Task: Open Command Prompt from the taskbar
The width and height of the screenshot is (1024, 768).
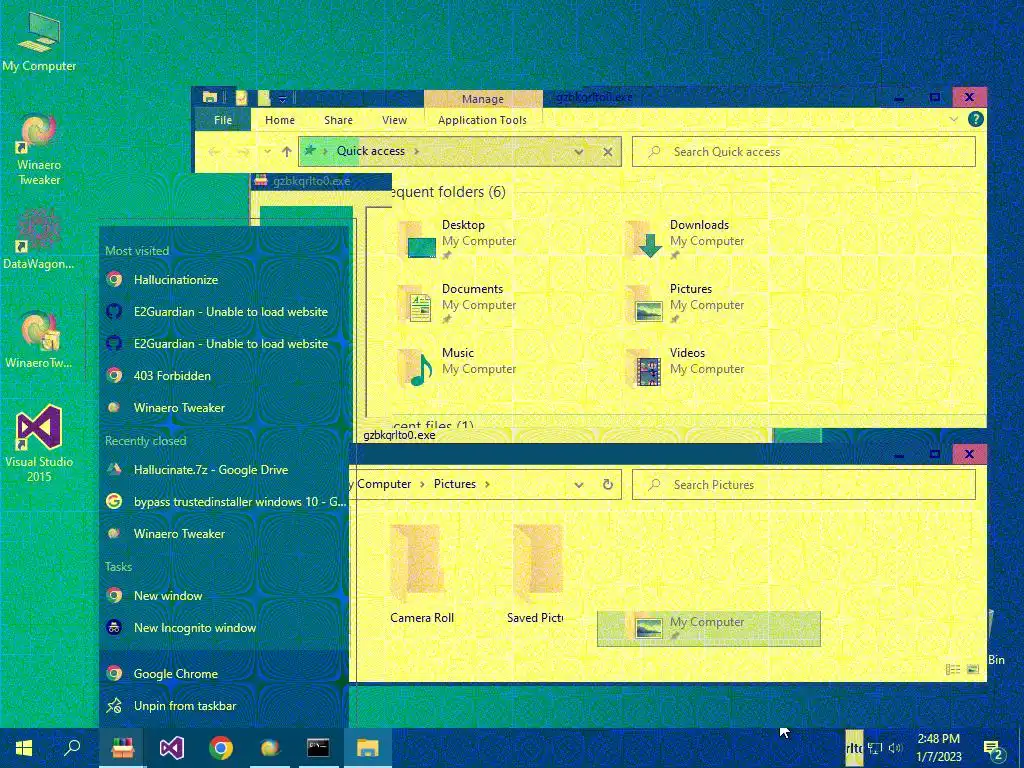Action: tap(318, 748)
